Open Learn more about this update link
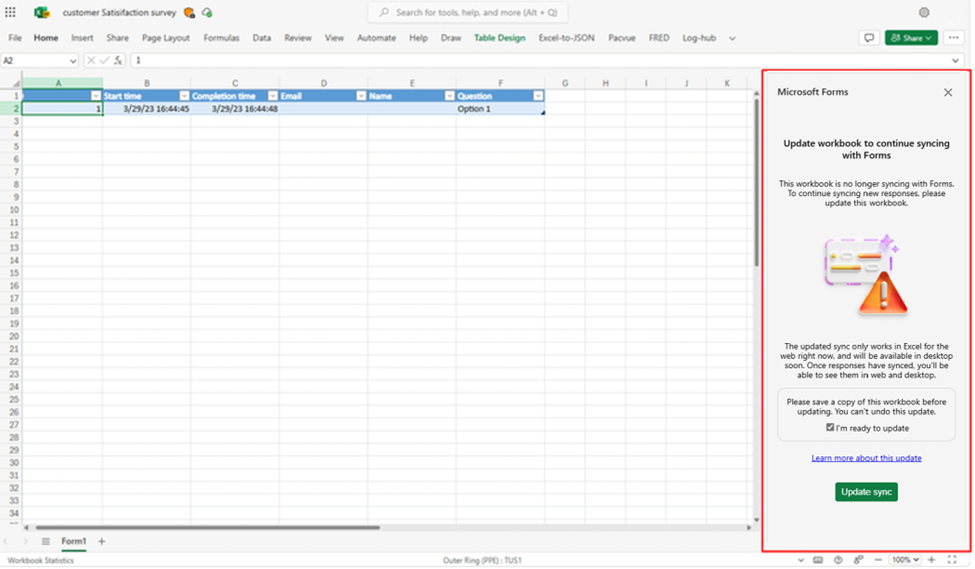The width and height of the screenshot is (975, 569). point(866,458)
